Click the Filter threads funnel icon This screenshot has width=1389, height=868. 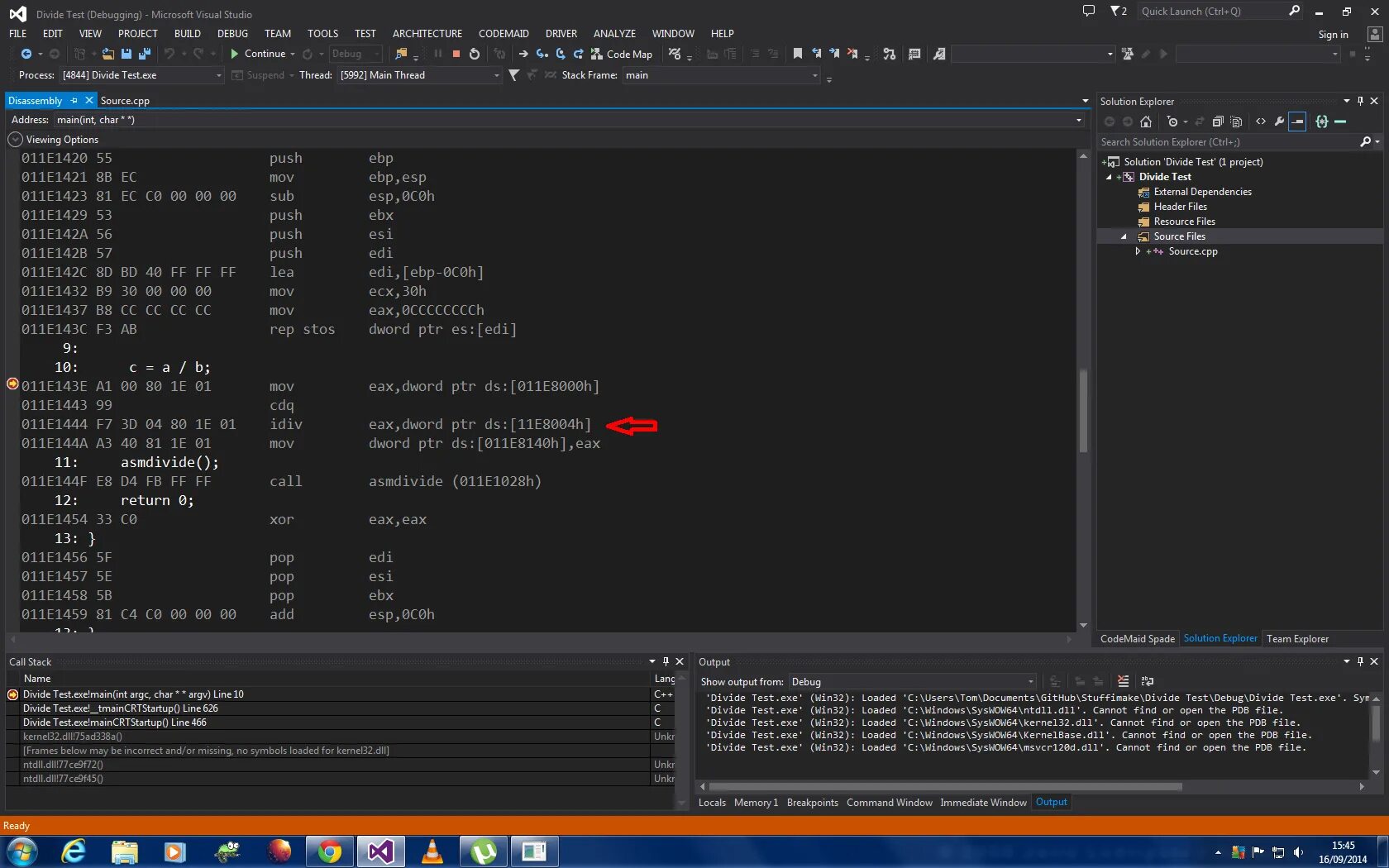514,75
